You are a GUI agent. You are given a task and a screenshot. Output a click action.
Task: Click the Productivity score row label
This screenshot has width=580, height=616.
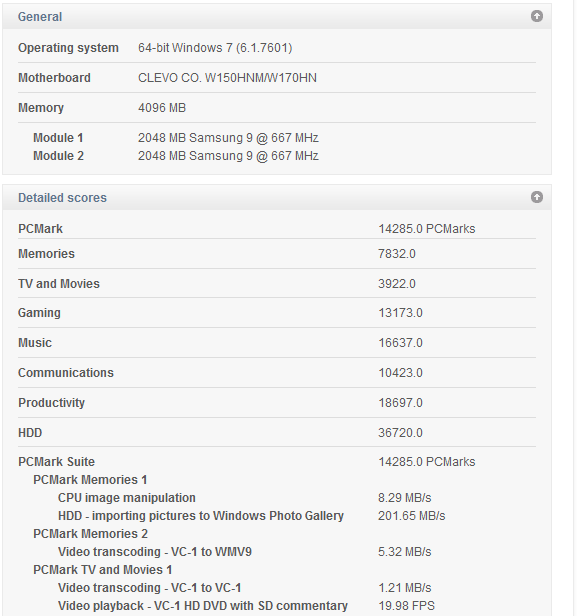pyautogui.click(x=51, y=403)
